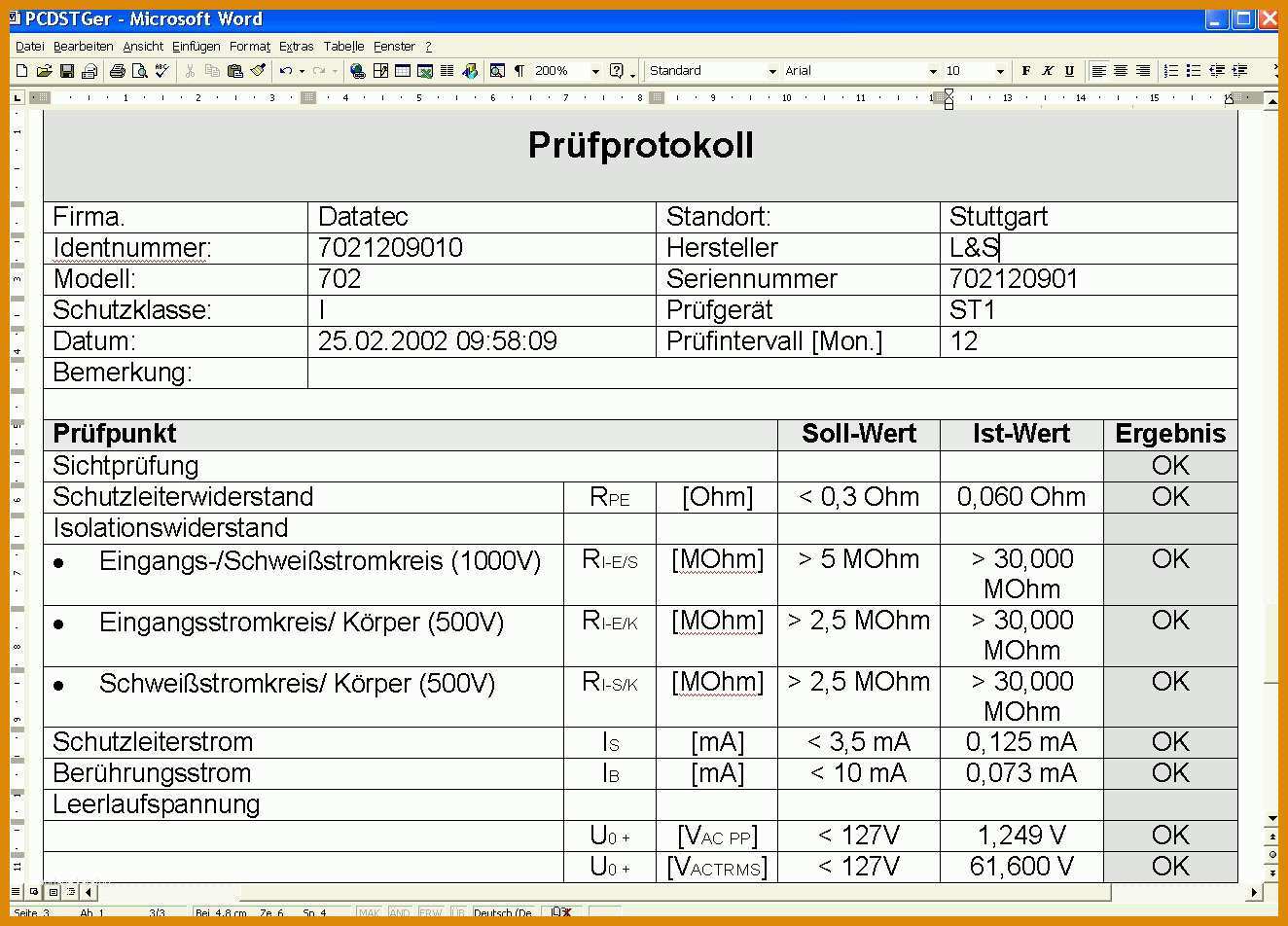Open Tables and Borders toolbar

coord(380,71)
